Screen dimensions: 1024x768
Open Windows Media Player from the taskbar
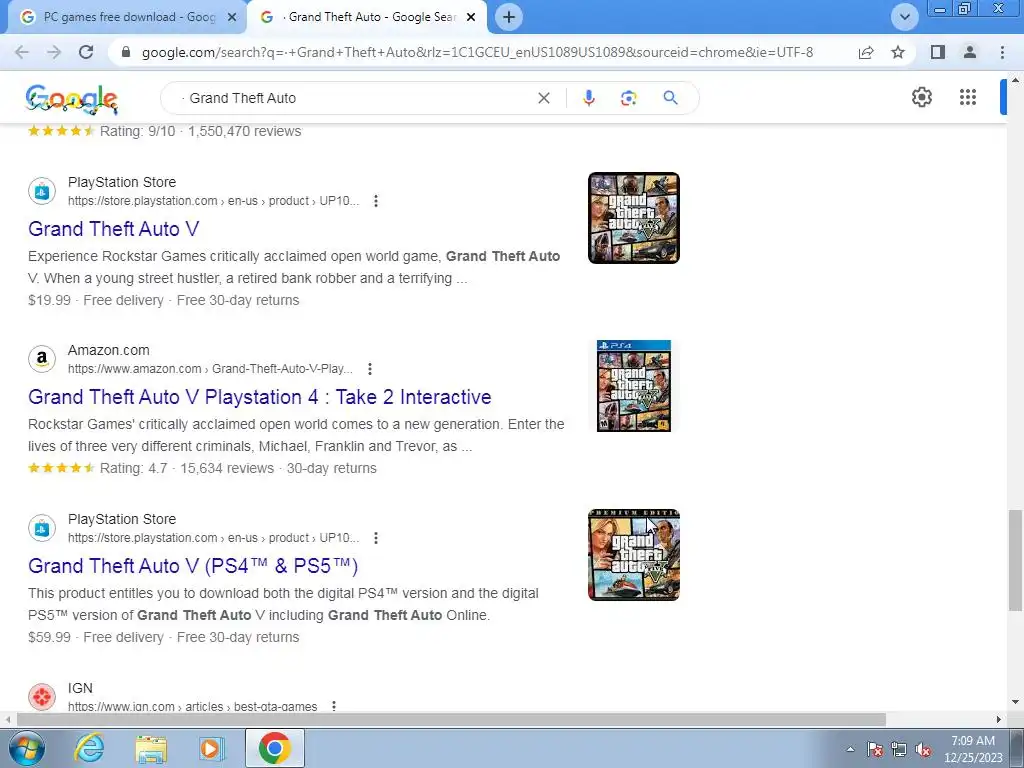click(x=211, y=748)
